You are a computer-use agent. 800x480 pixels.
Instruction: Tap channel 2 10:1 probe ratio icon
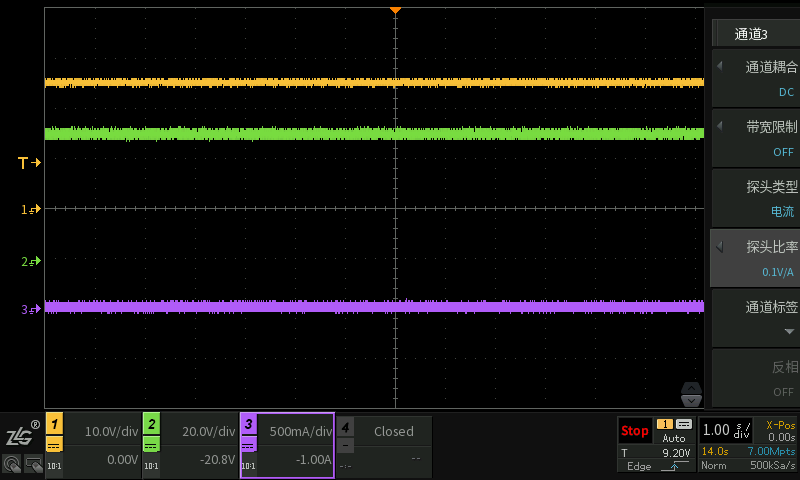click(x=151, y=466)
